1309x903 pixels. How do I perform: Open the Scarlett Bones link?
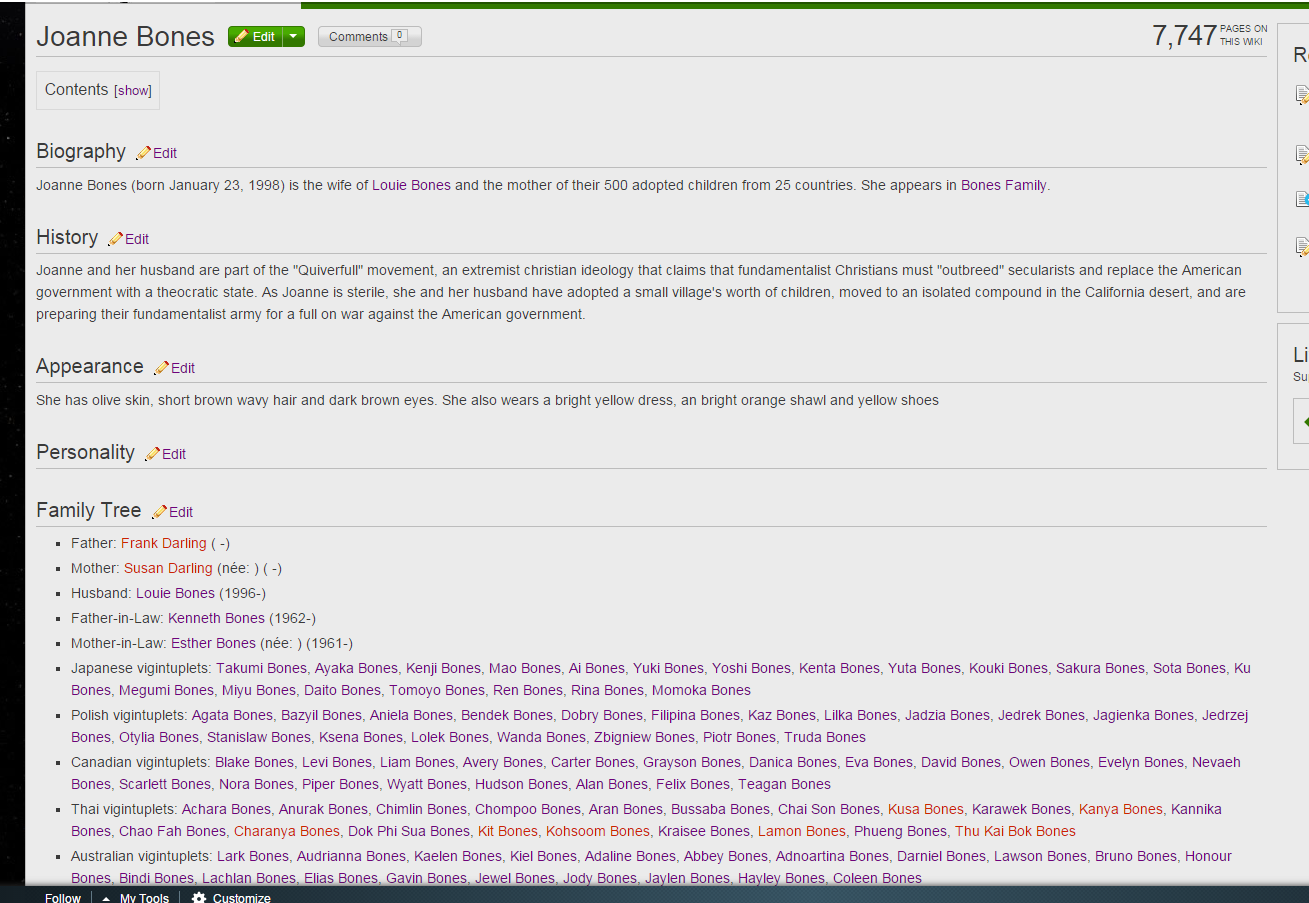tap(165, 784)
